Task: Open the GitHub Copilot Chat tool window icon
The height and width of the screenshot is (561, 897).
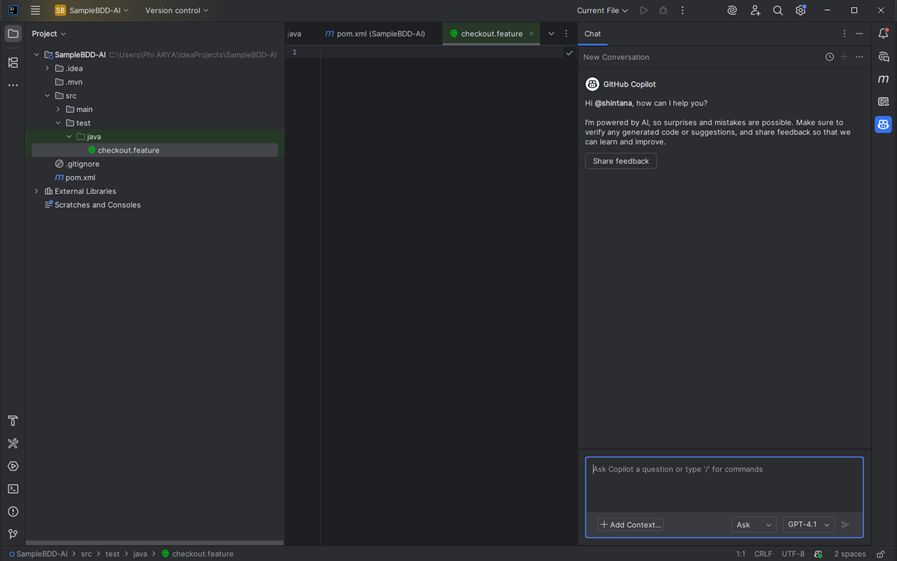Action: coord(883,125)
